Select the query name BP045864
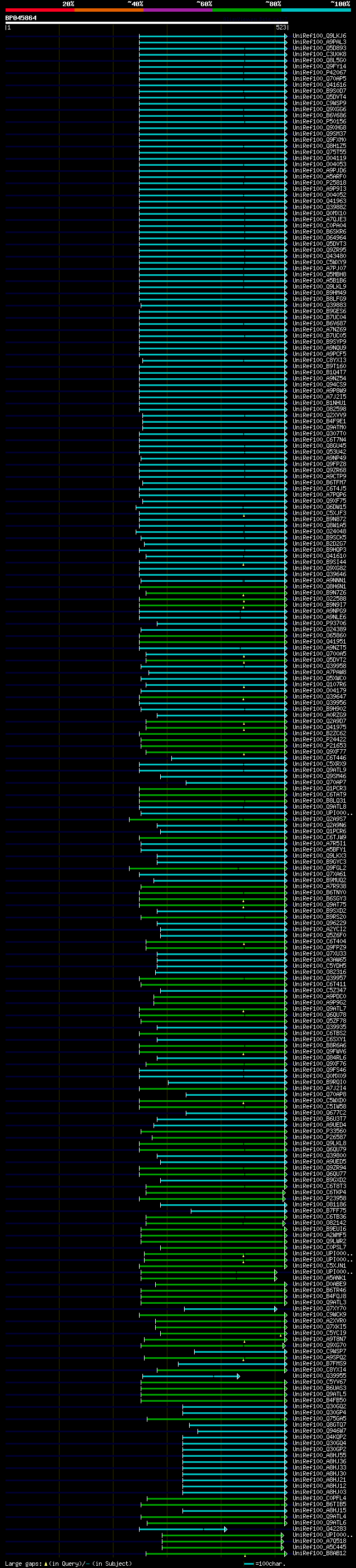356x1568 pixels. [x=21, y=18]
